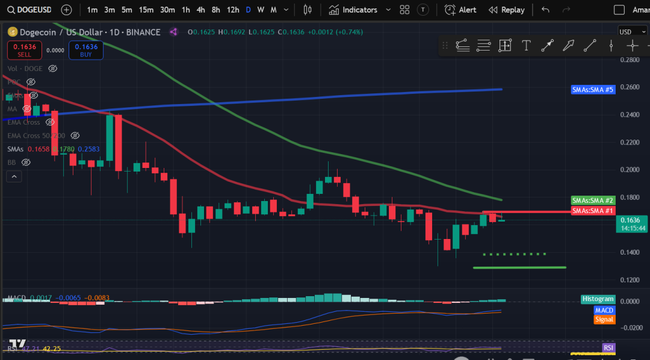Switch to the 8h timeframe
Screen dimensions: 650x360
click(x=216, y=10)
